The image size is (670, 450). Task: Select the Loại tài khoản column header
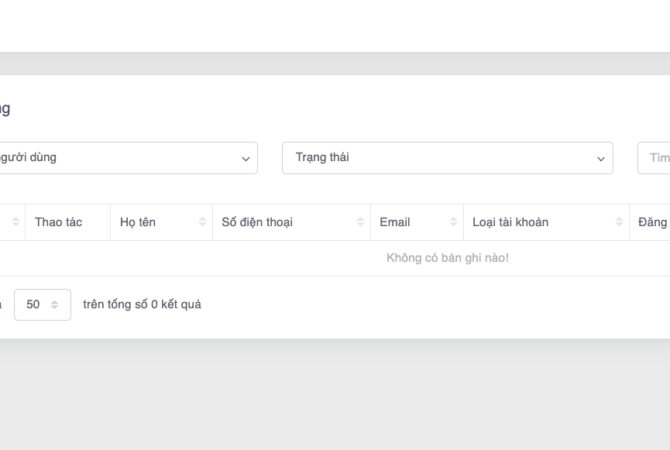pyautogui.click(x=510, y=222)
